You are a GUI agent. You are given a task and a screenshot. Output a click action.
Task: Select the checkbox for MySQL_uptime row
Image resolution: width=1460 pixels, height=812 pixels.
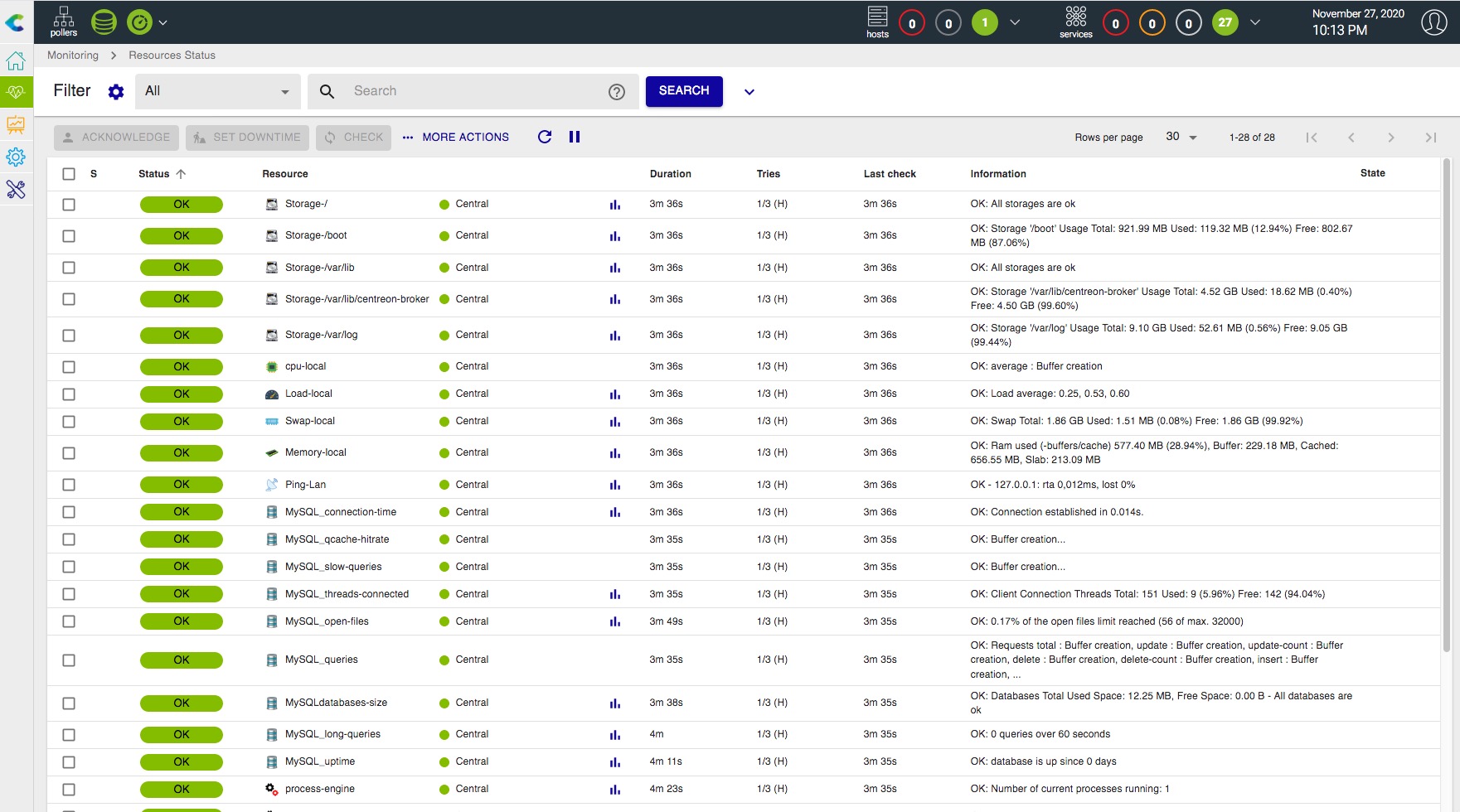(x=69, y=762)
